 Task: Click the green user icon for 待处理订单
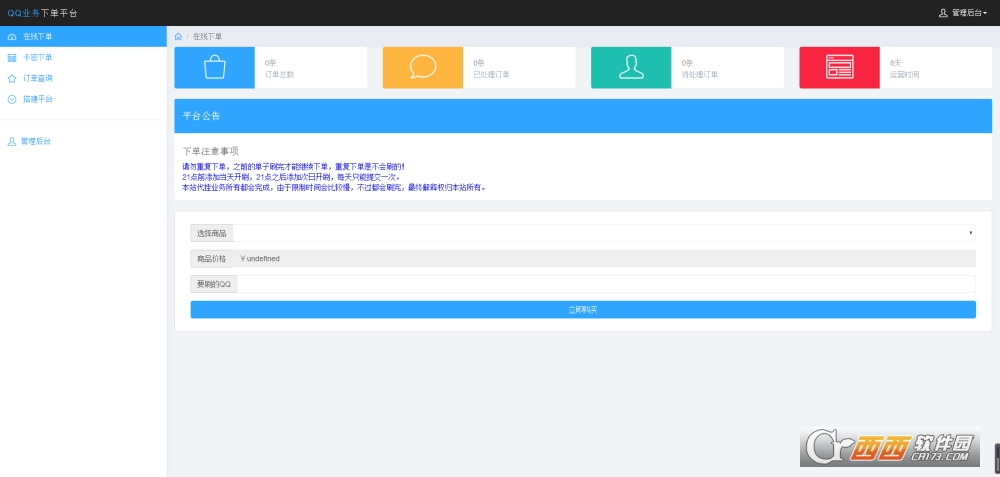tap(631, 67)
